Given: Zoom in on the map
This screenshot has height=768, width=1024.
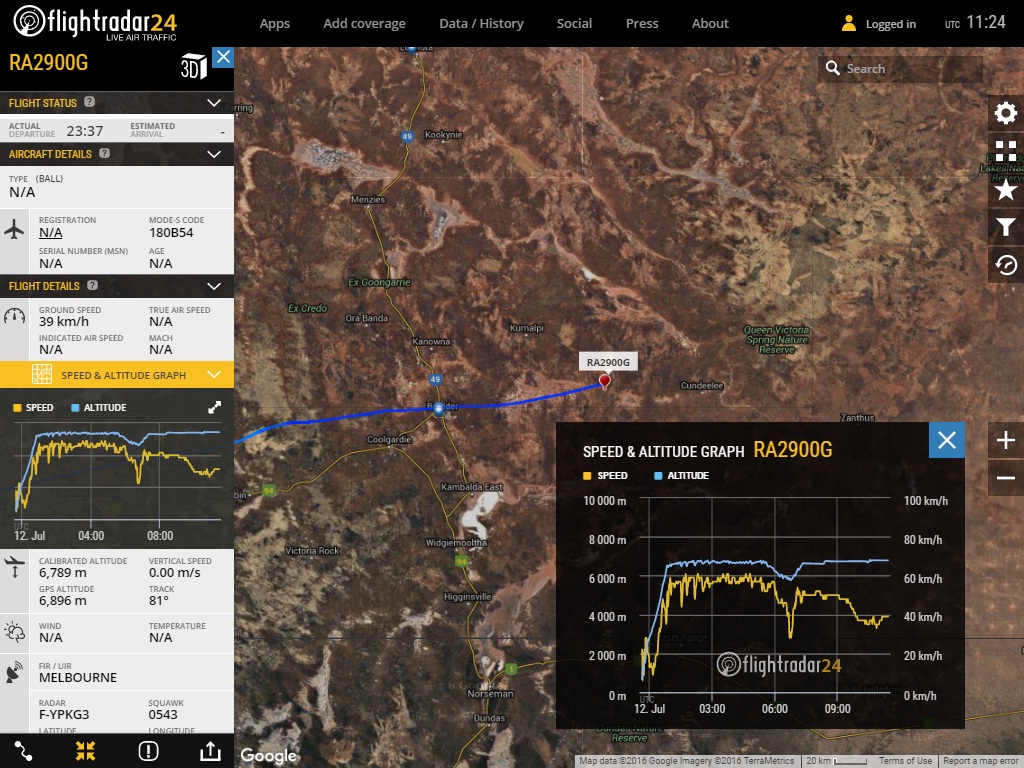Looking at the screenshot, I should pyautogui.click(x=1006, y=440).
